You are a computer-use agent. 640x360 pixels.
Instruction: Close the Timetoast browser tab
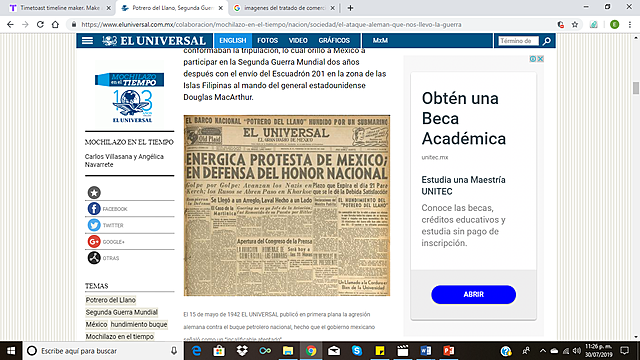click(109, 8)
